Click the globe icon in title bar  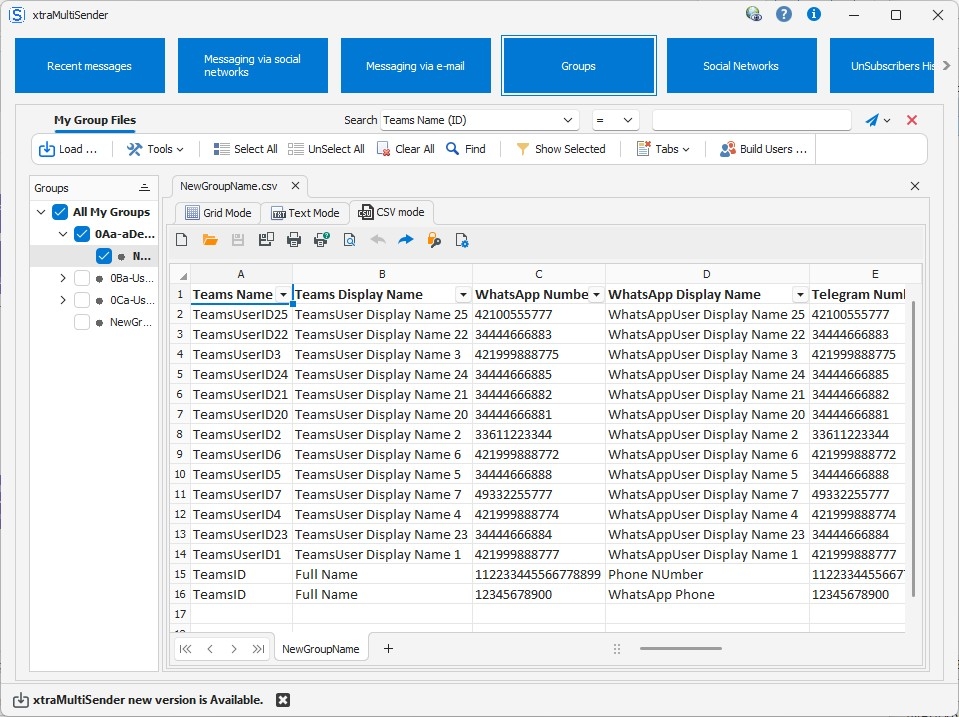tap(754, 14)
